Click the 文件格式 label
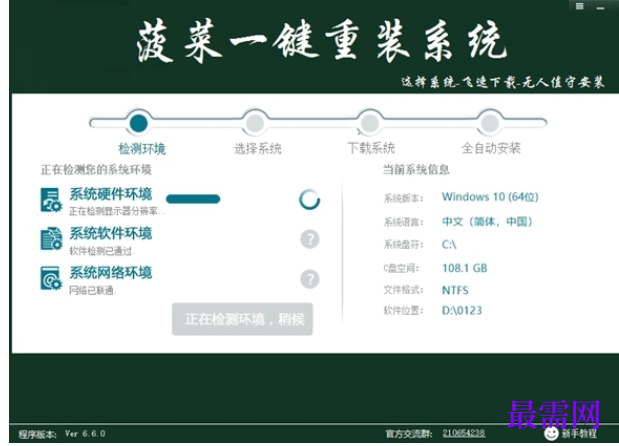This screenshot has width=619, height=446. pyautogui.click(x=403, y=290)
